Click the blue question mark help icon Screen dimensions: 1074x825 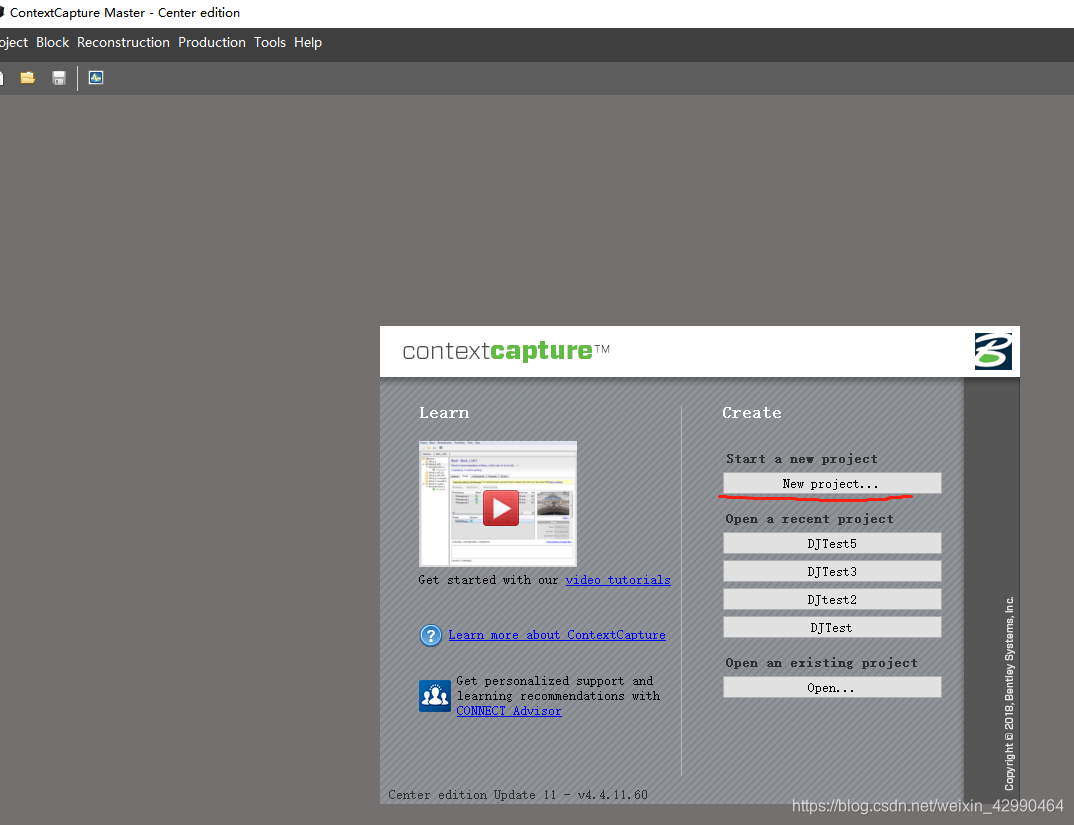(431, 635)
